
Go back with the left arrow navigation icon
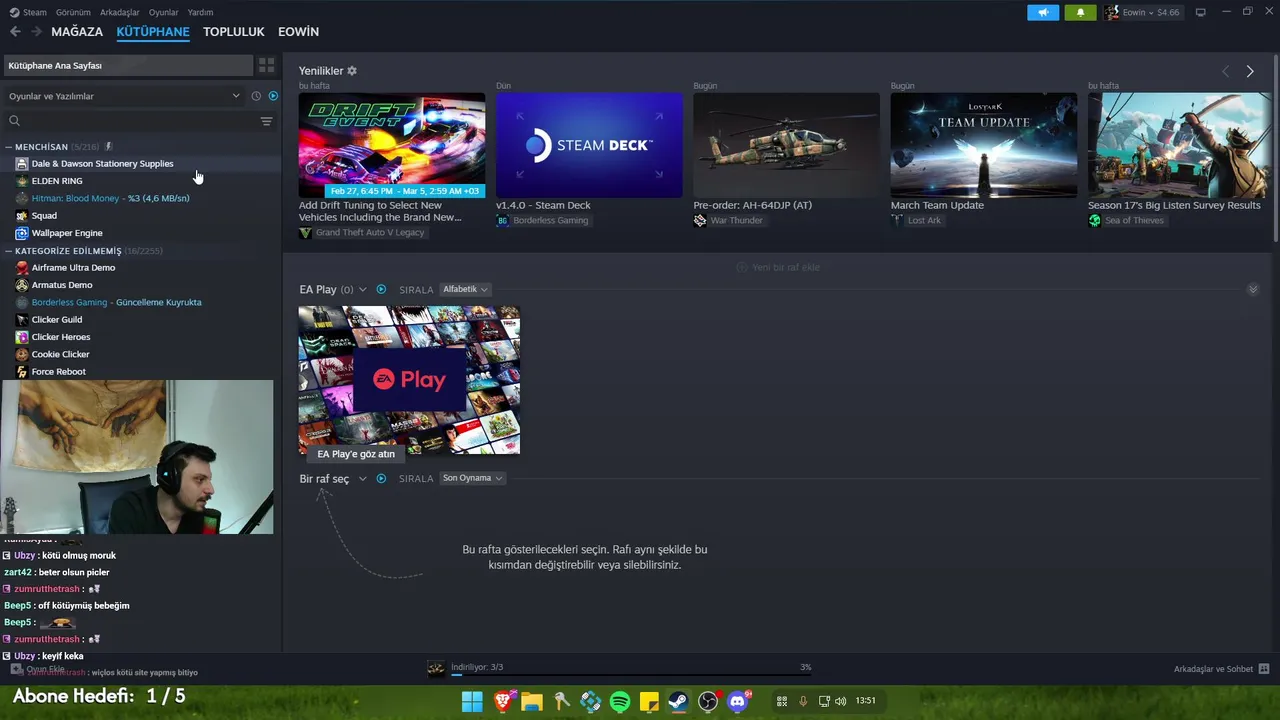tap(15, 32)
